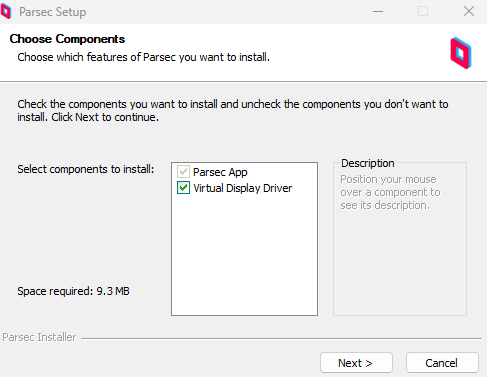The height and width of the screenshot is (377, 487).
Task: Click the grayed-out Parsec App checkbox
Action: (183, 172)
